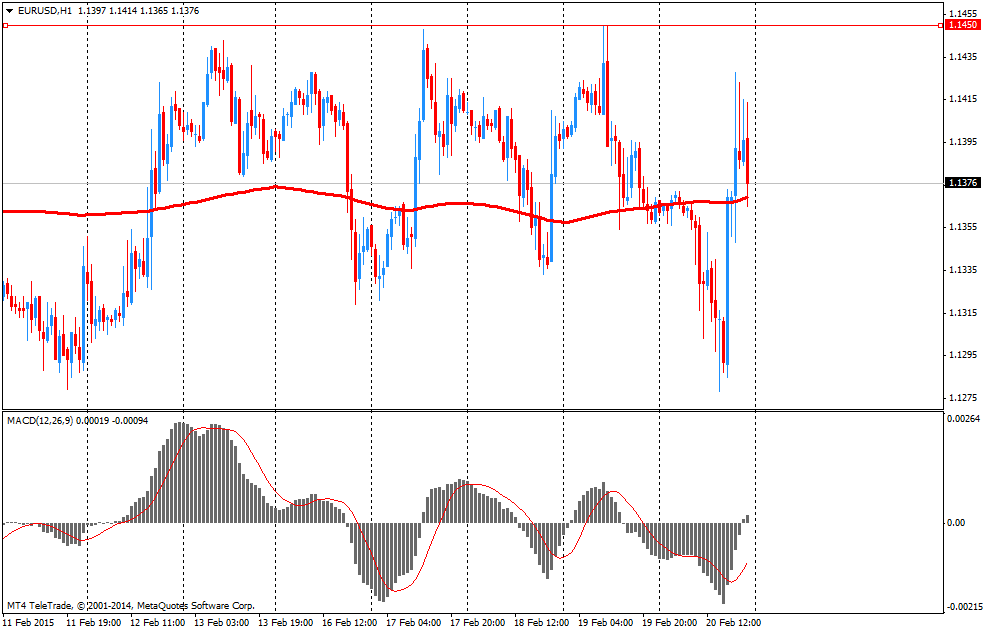The width and height of the screenshot is (983, 631).
Task: Click the dropdown triangle beside EURUSD,H1
Action: point(9,10)
